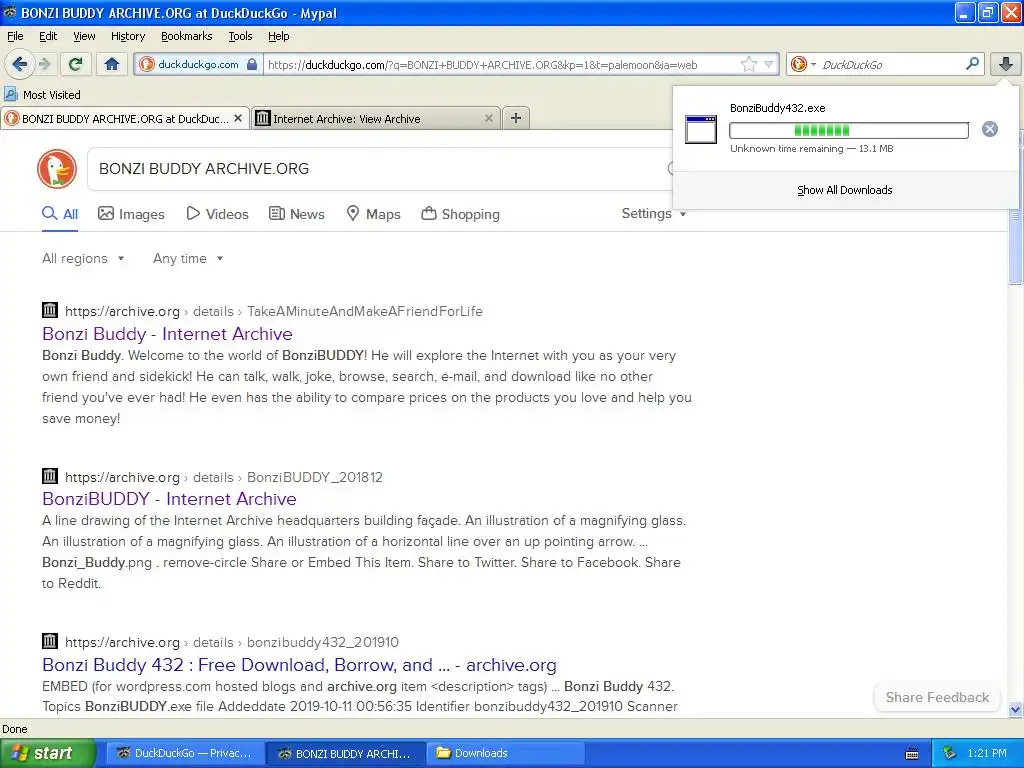Click the BonziBuddy432.exe file icon
1024x768 pixels.
tap(701, 129)
